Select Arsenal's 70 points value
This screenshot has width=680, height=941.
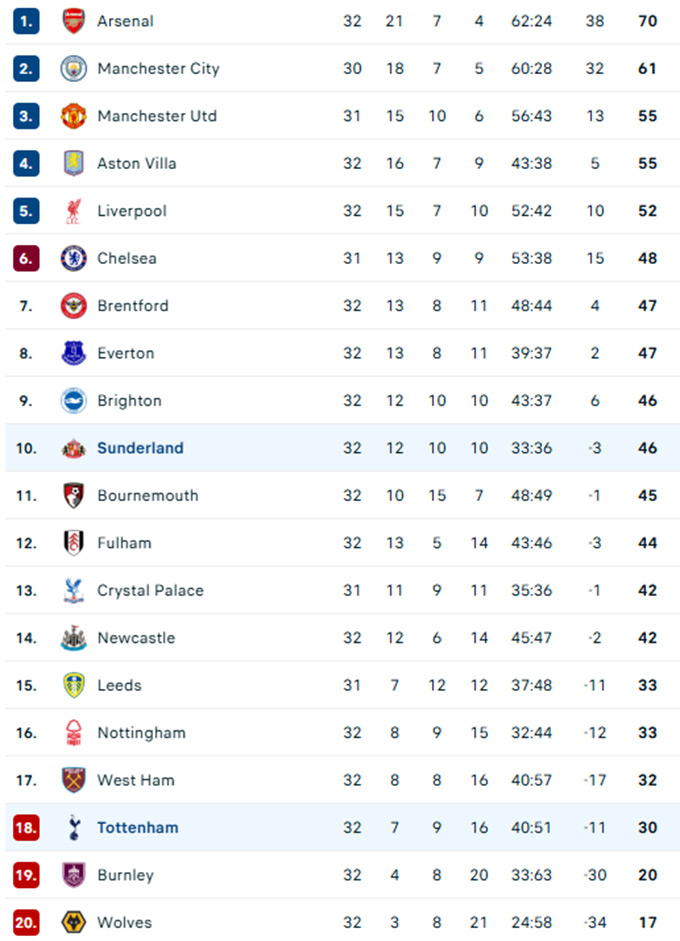click(x=647, y=21)
